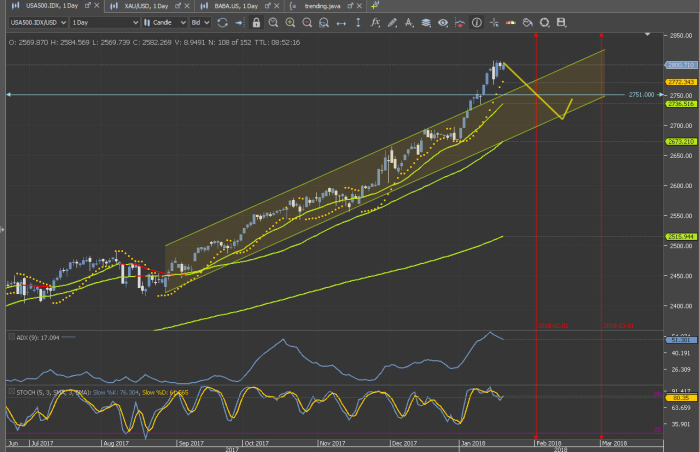Open the Bid price side dropdown
The width and height of the screenshot is (700, 452).
coord(200,22)
